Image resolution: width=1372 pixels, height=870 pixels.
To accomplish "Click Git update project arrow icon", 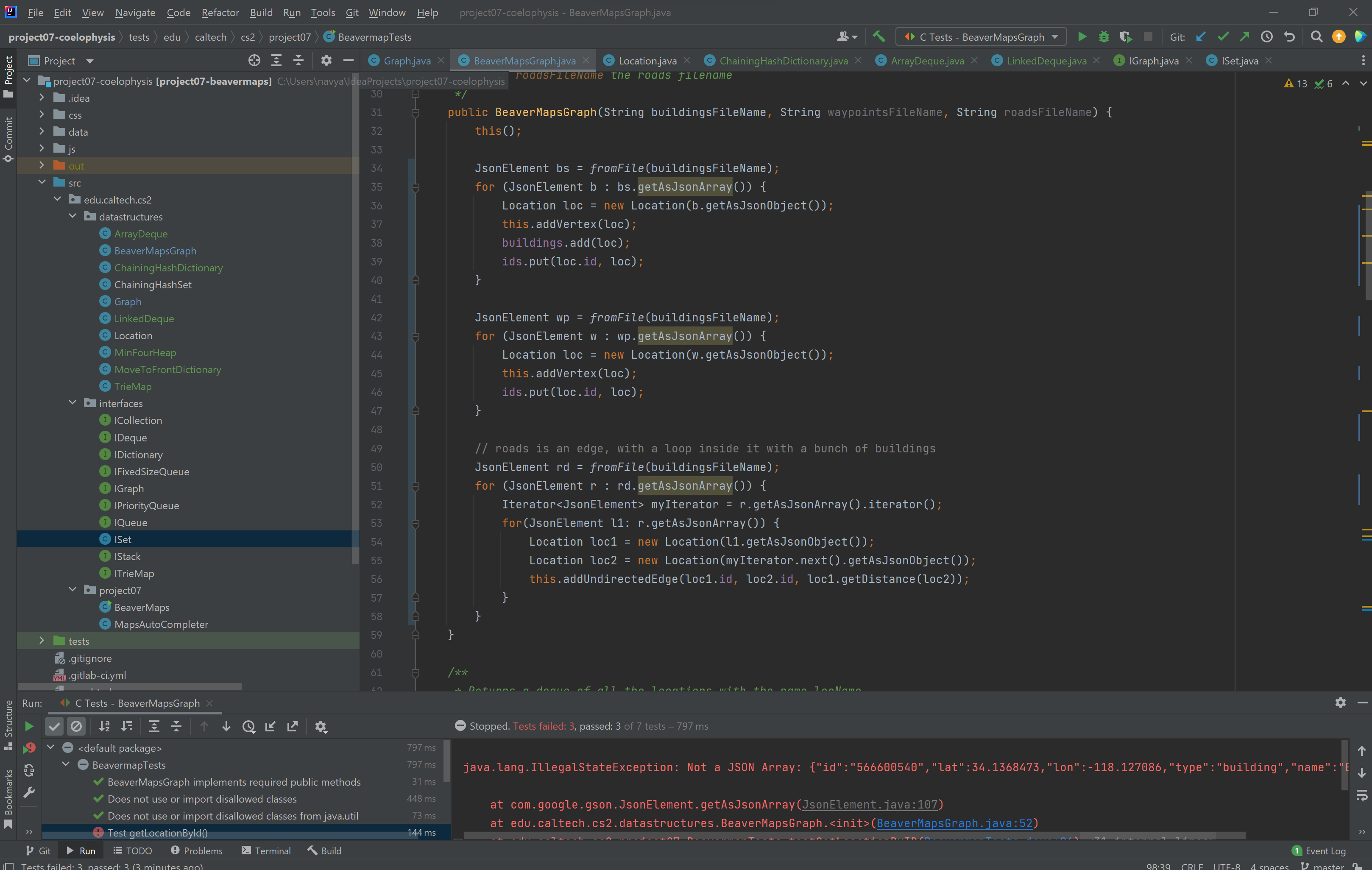I will tap(1201, 37).
